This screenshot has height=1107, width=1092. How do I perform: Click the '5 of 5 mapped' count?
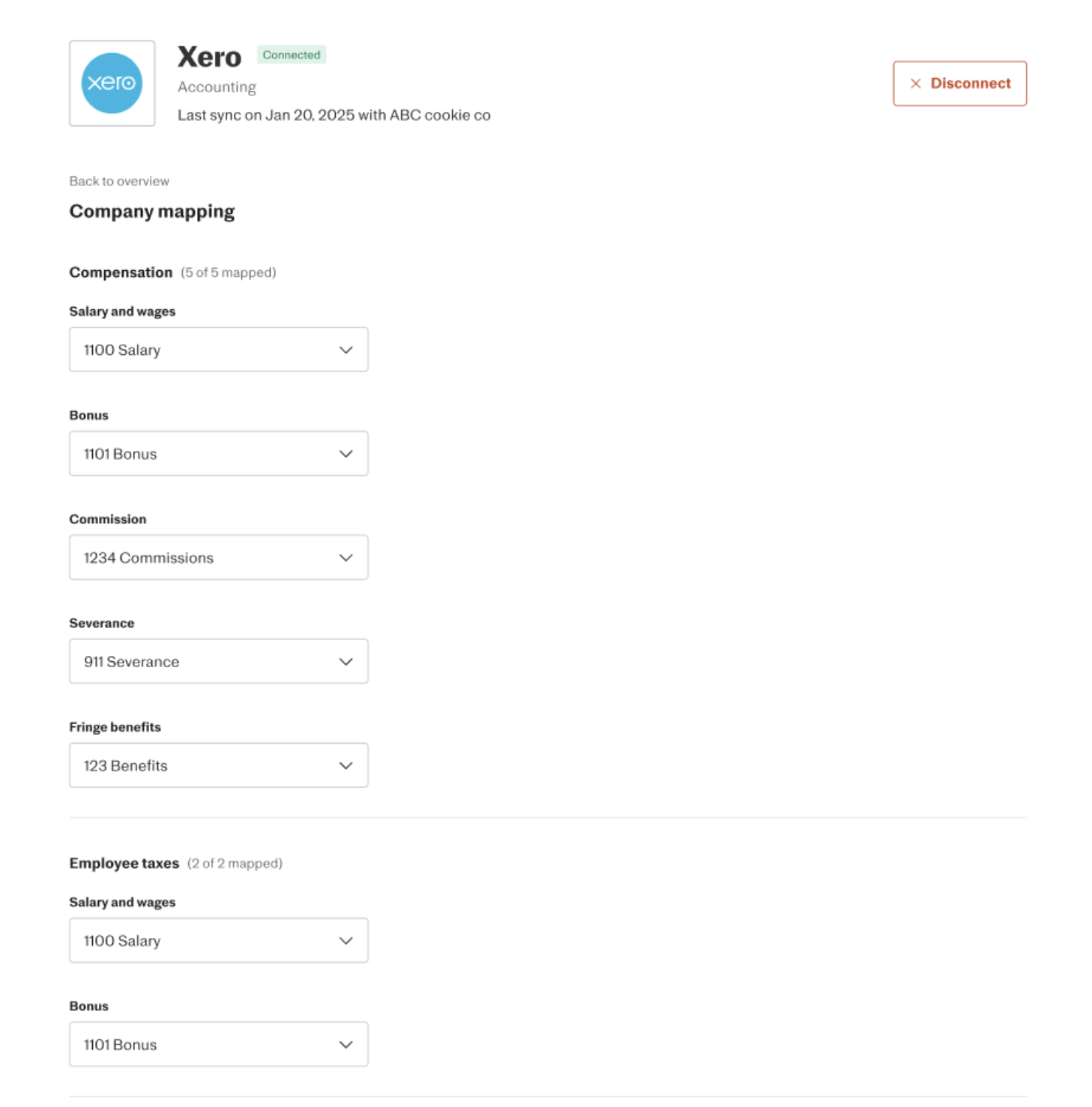[229, 272]
